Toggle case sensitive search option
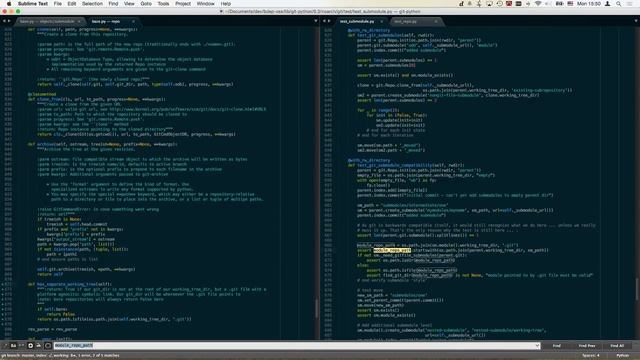The height and width of the screenshot is (360, 640). pyautogui.click(x=13, y=345)
